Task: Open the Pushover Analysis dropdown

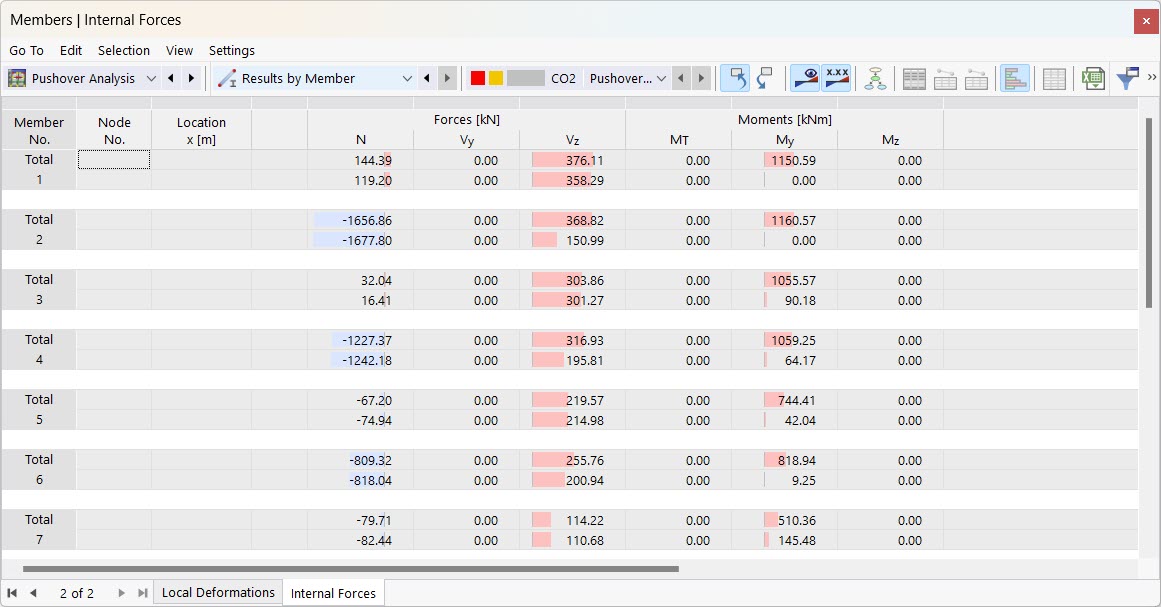Action: [152, 78]
